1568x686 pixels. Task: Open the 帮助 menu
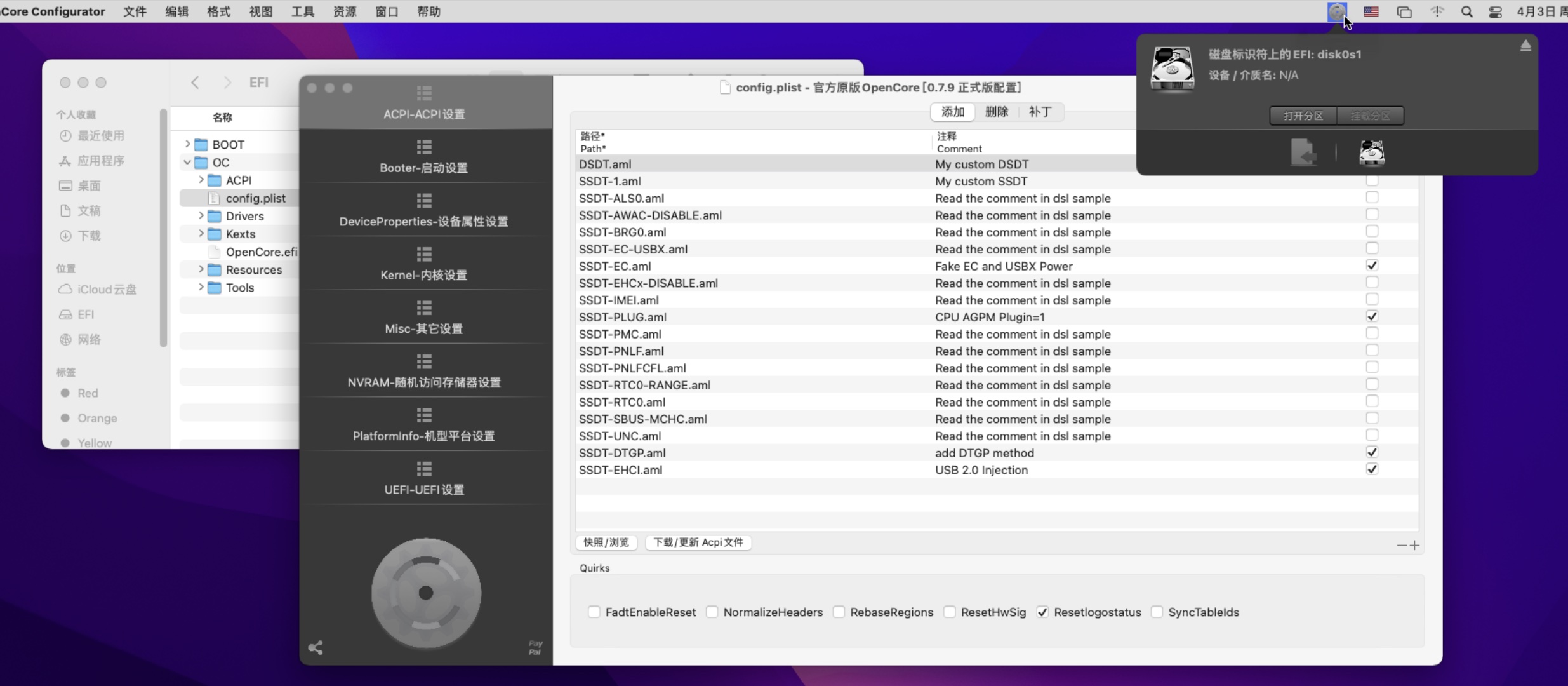(429, 11)
